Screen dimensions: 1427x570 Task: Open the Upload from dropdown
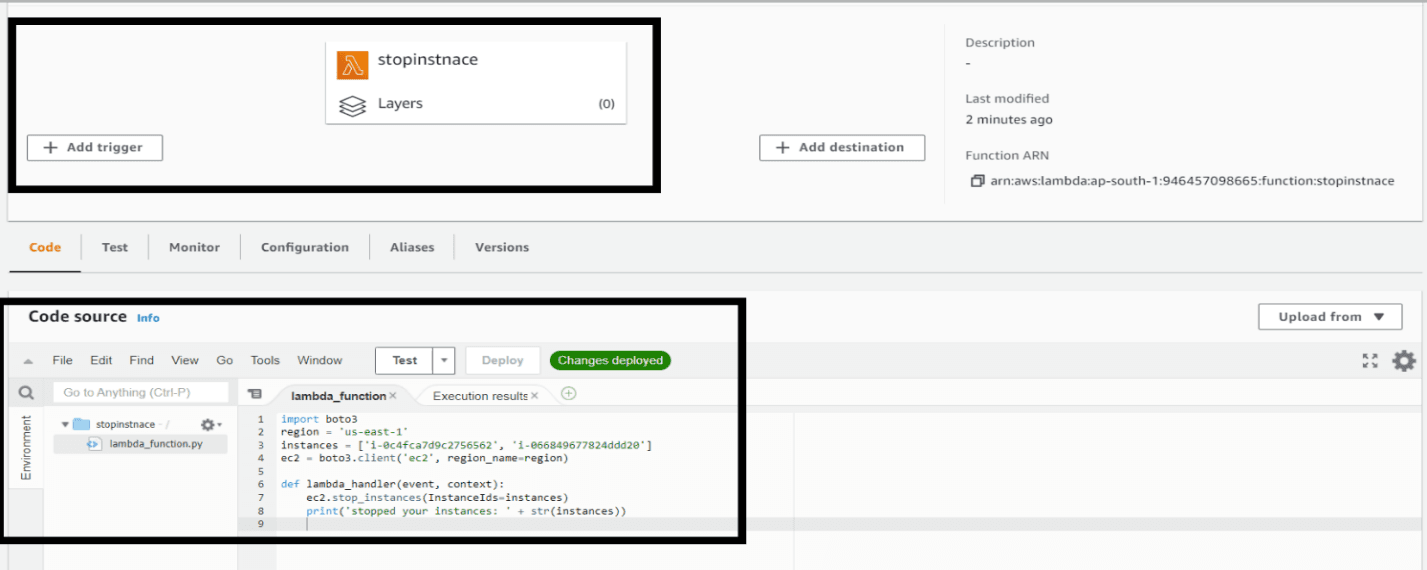1330,317
